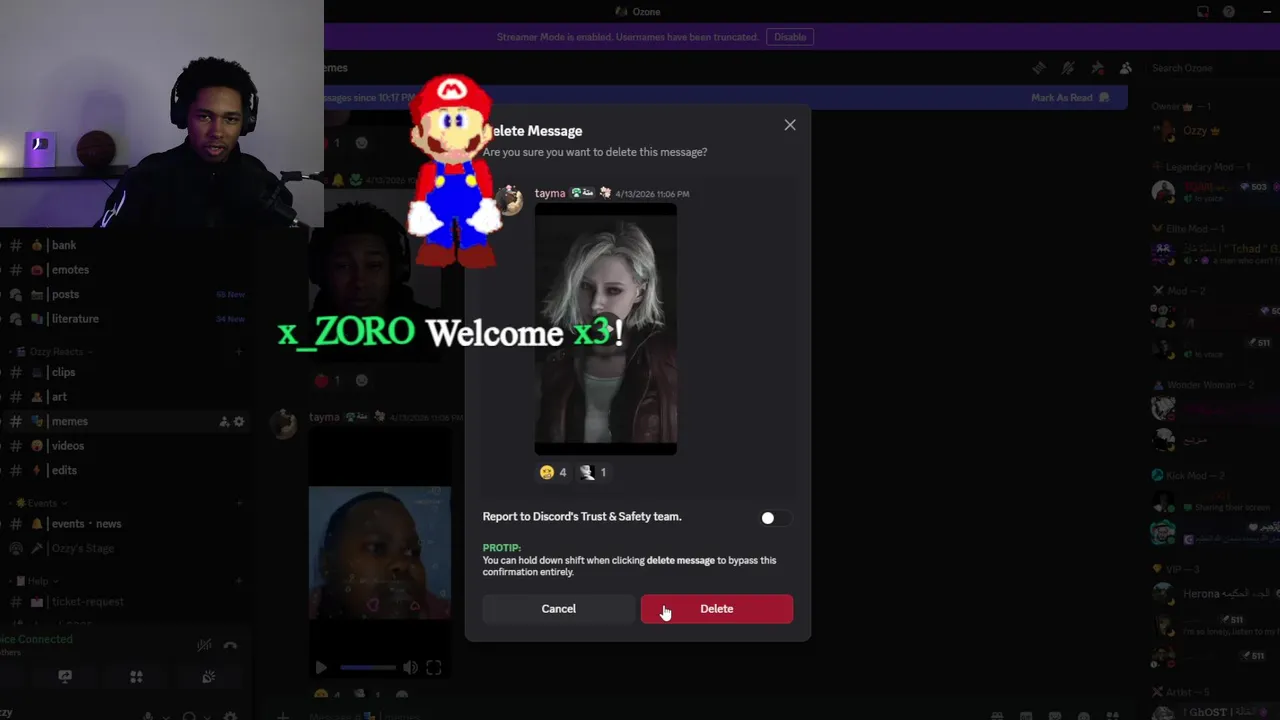The width and height of the screenshot is (1280, 720).
Task: Click the image attachment in the delete dialog
Action: [x=606, y=329]
